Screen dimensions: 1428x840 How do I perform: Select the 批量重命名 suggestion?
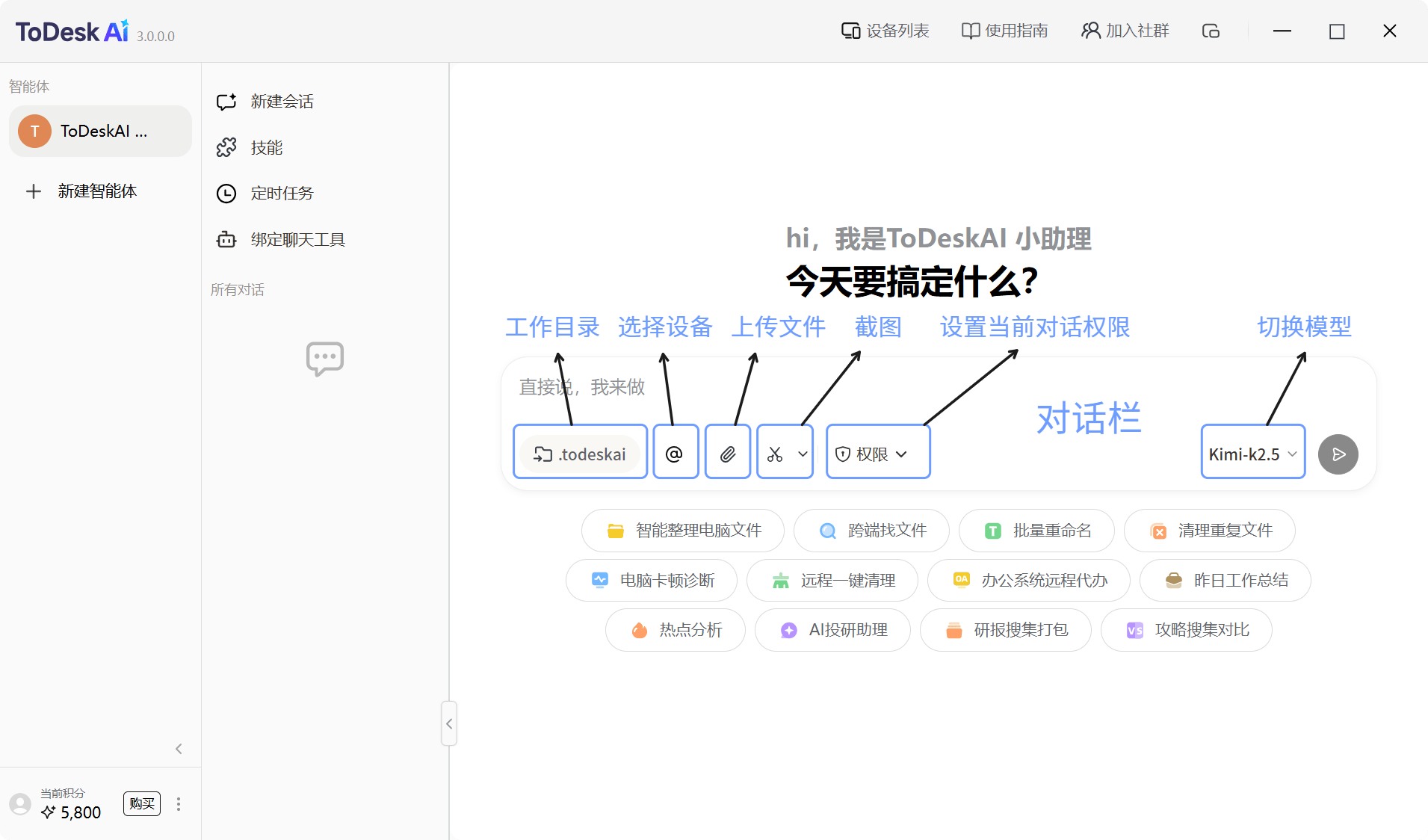(1036, 531)
